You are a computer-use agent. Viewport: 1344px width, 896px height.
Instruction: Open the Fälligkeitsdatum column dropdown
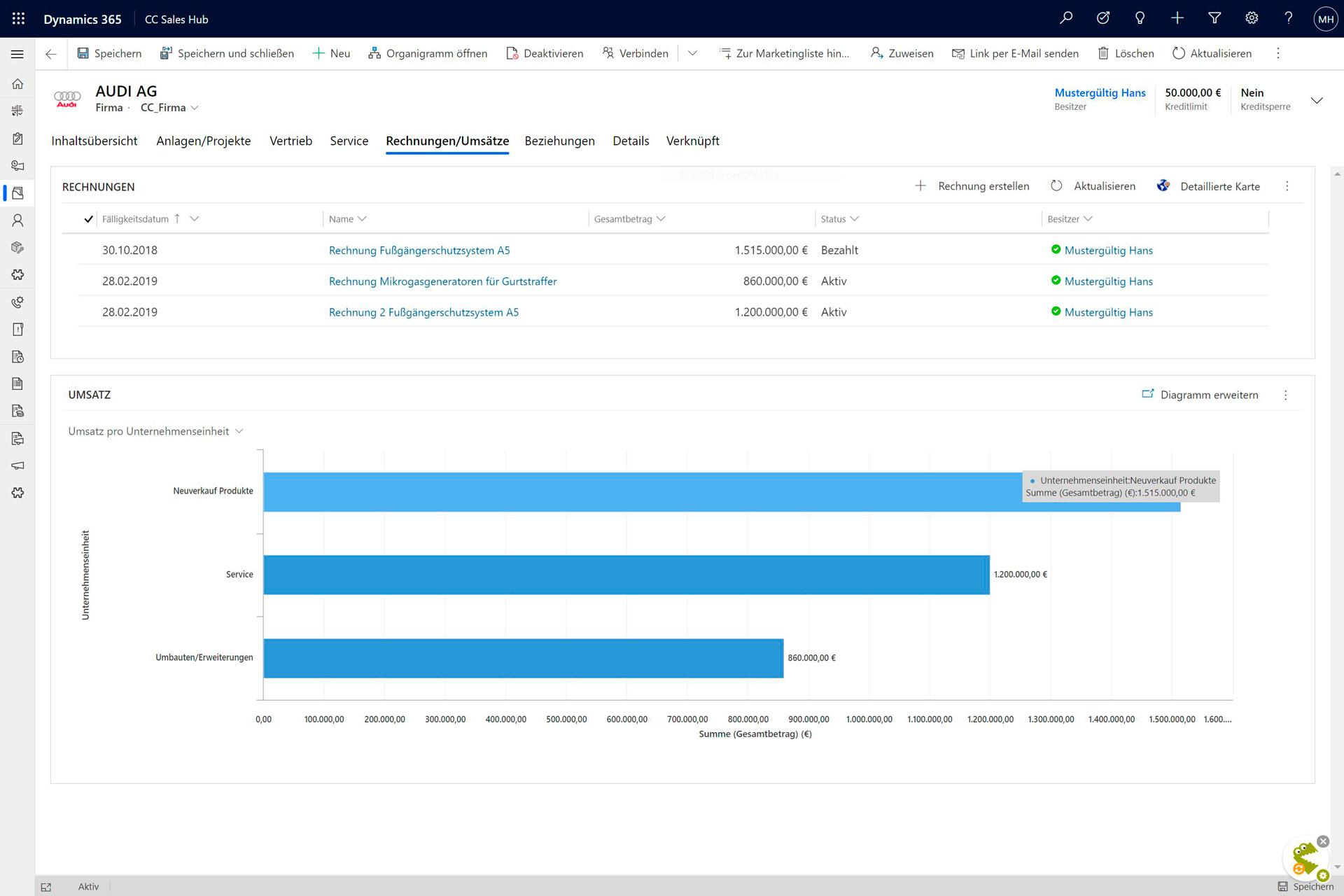point(195,218)
